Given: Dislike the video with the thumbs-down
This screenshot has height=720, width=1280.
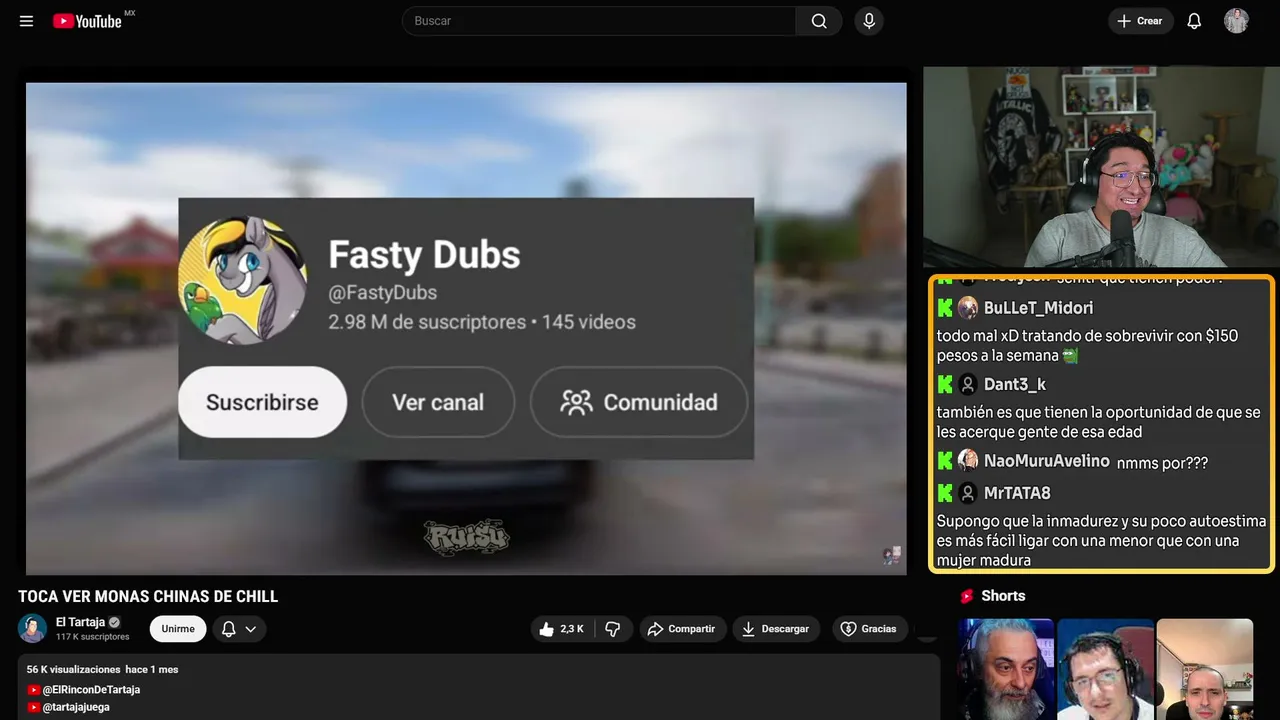Looking at the screenshot, I should pyautogui.click(x=613, y=629).
